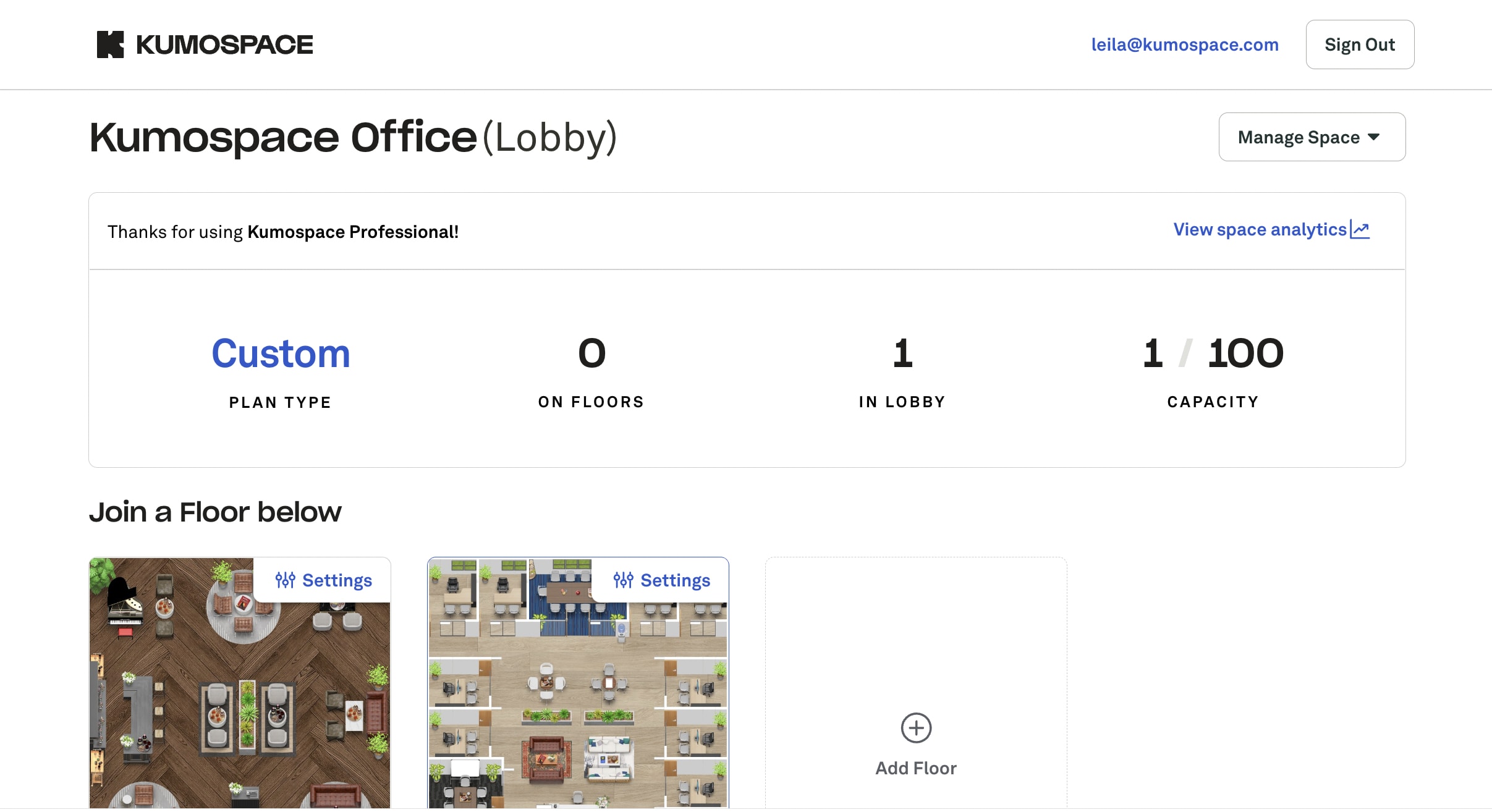Screen dimensions: 1492x812
Task: Click the PLAN TYPE label
Action: [281, 402]
